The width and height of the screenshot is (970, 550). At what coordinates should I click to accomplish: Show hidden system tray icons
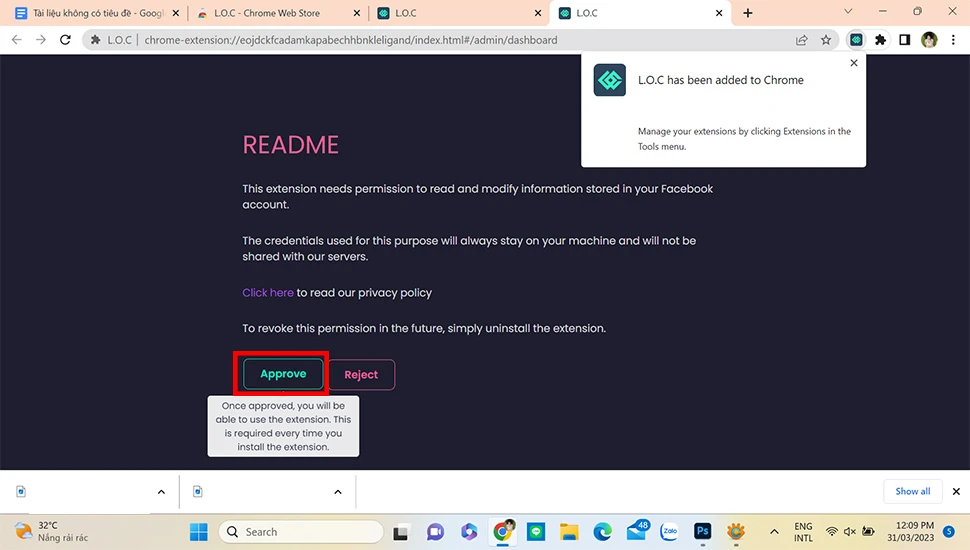pos(774,531)
